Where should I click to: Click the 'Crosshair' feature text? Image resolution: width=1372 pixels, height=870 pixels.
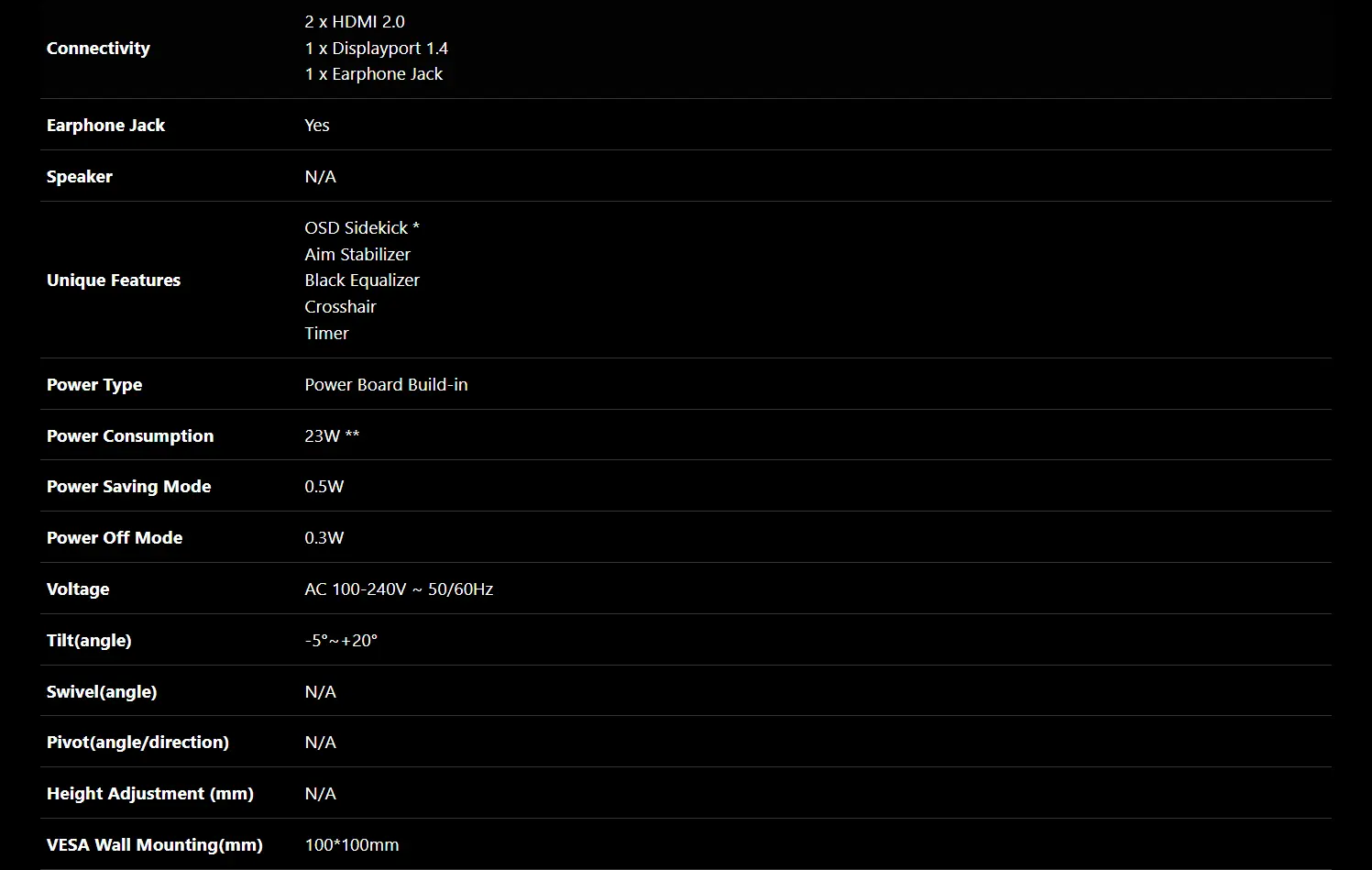coord(340,307)
